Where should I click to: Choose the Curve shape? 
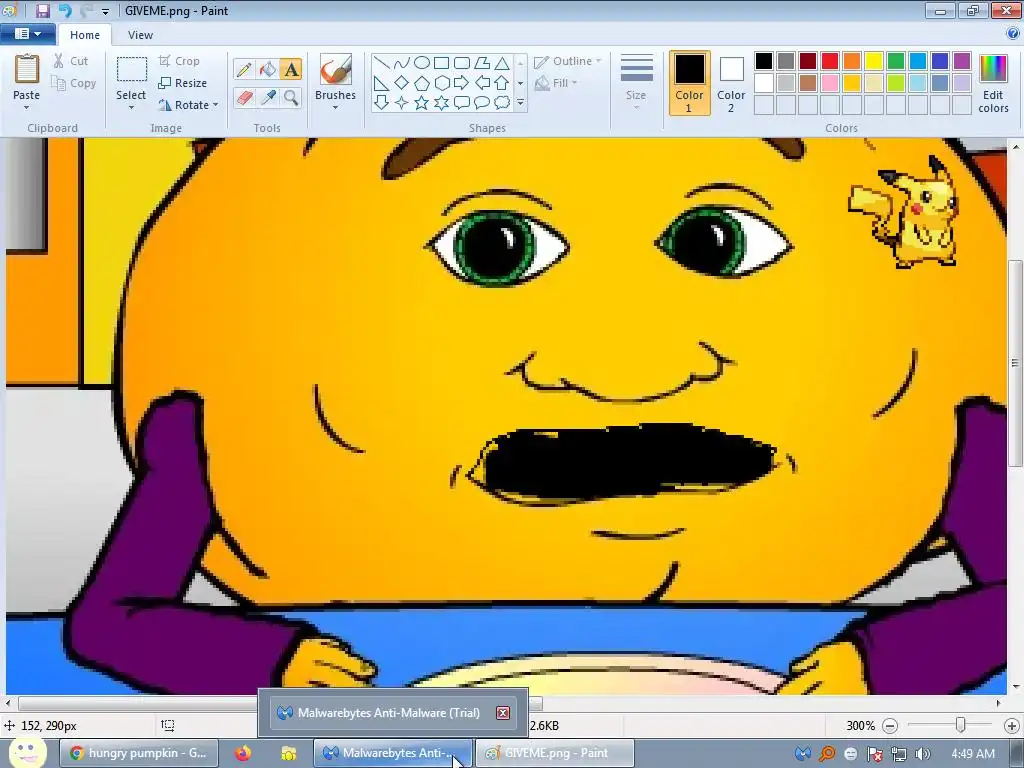click(402, 63)
